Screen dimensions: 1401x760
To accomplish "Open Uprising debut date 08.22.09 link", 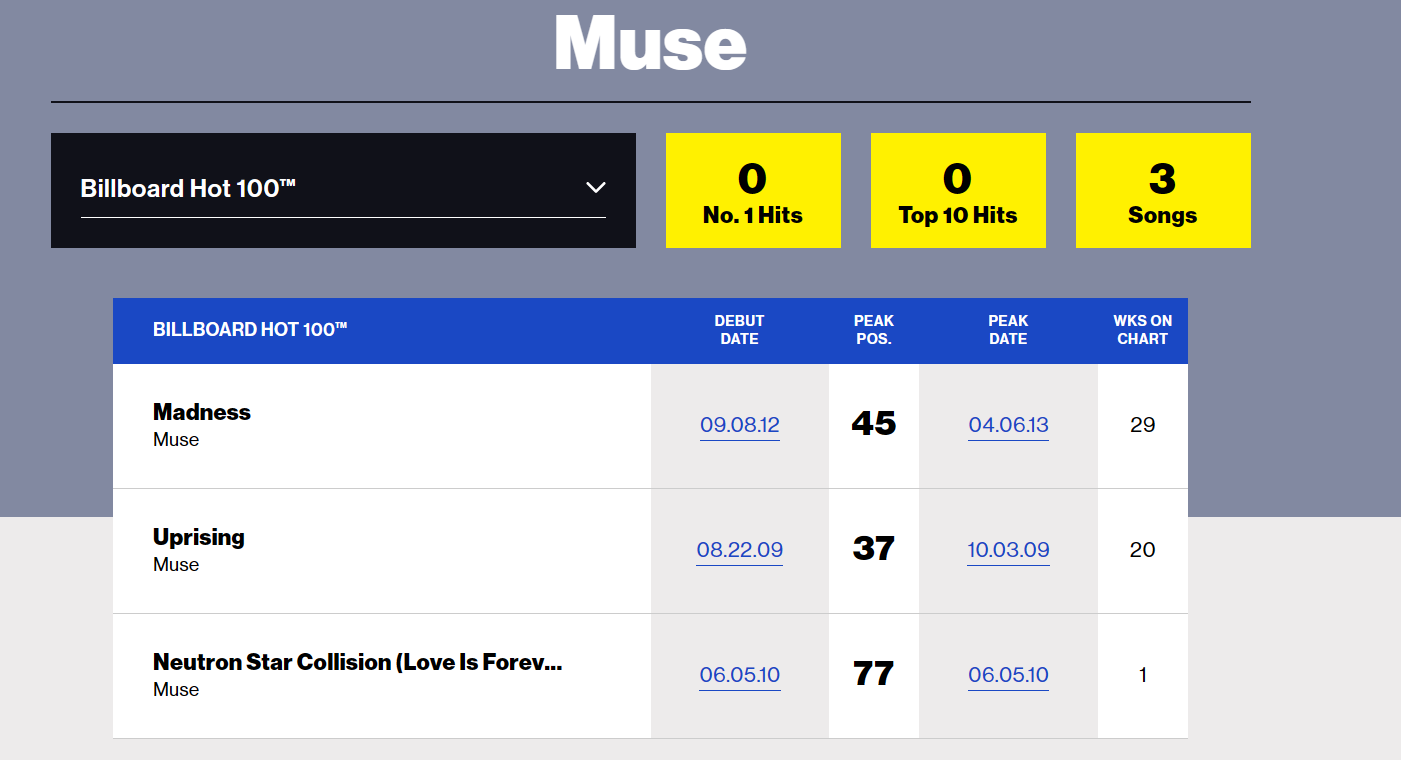I will (x=740, y=550).
